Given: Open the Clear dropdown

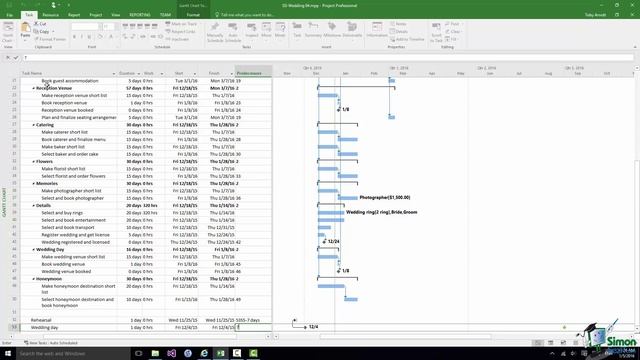Looking at the screenshot, I should tap(453, 31).
